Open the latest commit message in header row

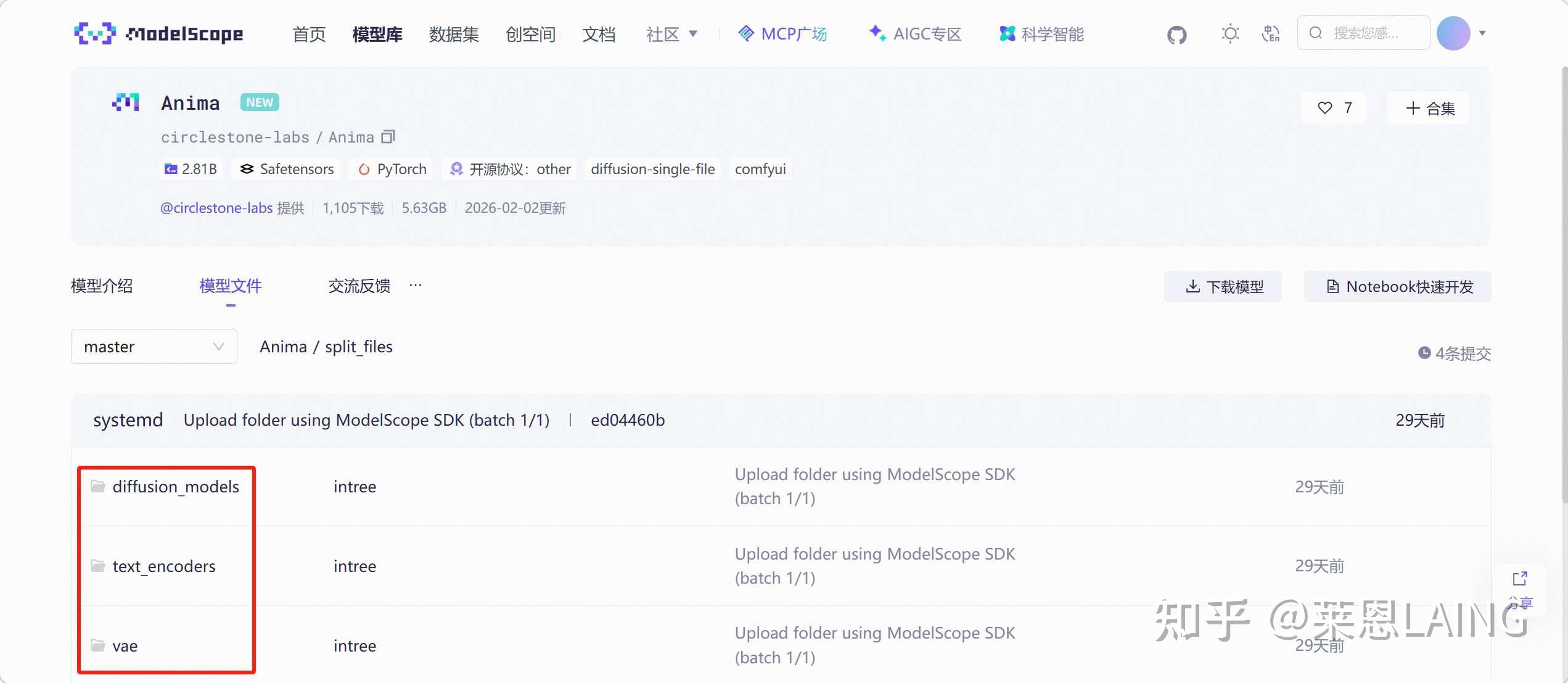366,420
